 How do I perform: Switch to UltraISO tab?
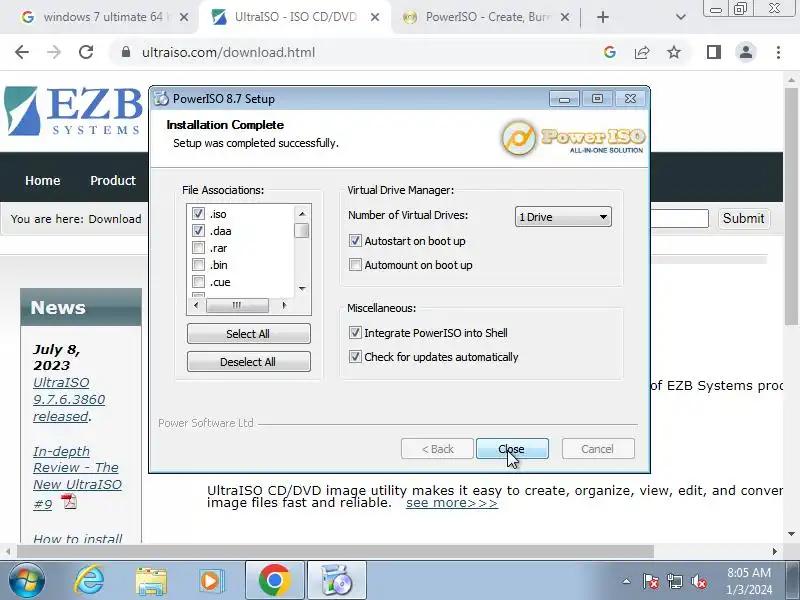(295, 17)
